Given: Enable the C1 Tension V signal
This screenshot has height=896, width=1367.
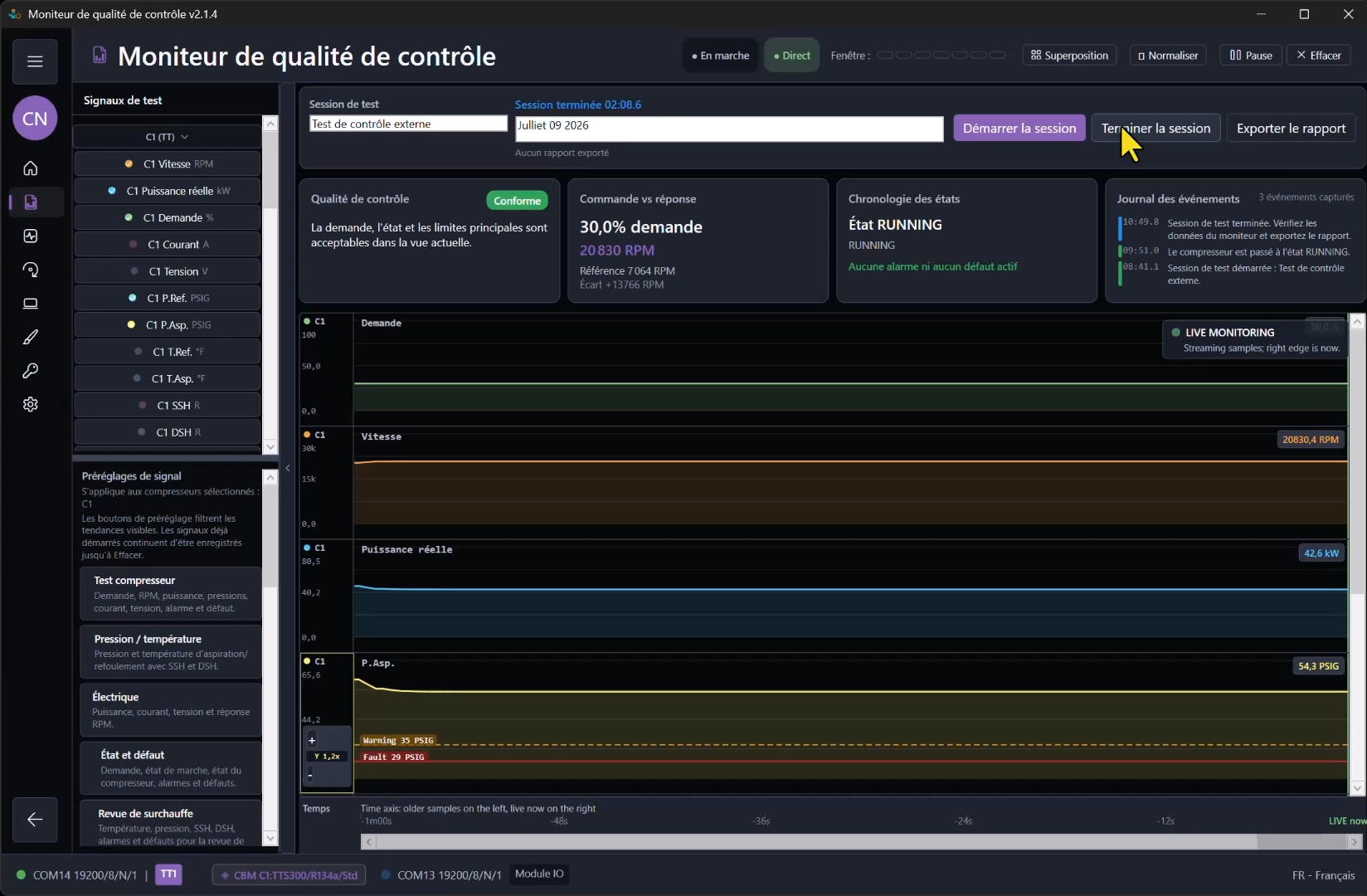Looking at the screenshot, I should tap(168, 271).
